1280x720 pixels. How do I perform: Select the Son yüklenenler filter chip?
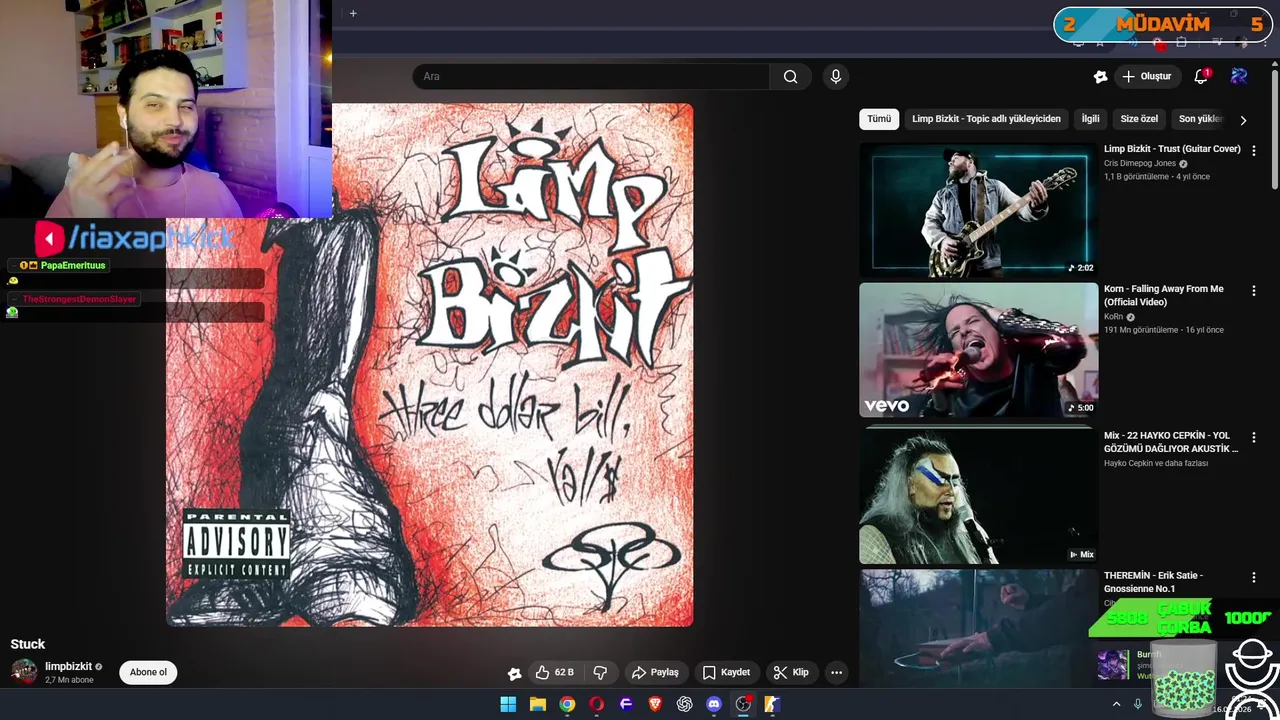tap(1200, 119)
